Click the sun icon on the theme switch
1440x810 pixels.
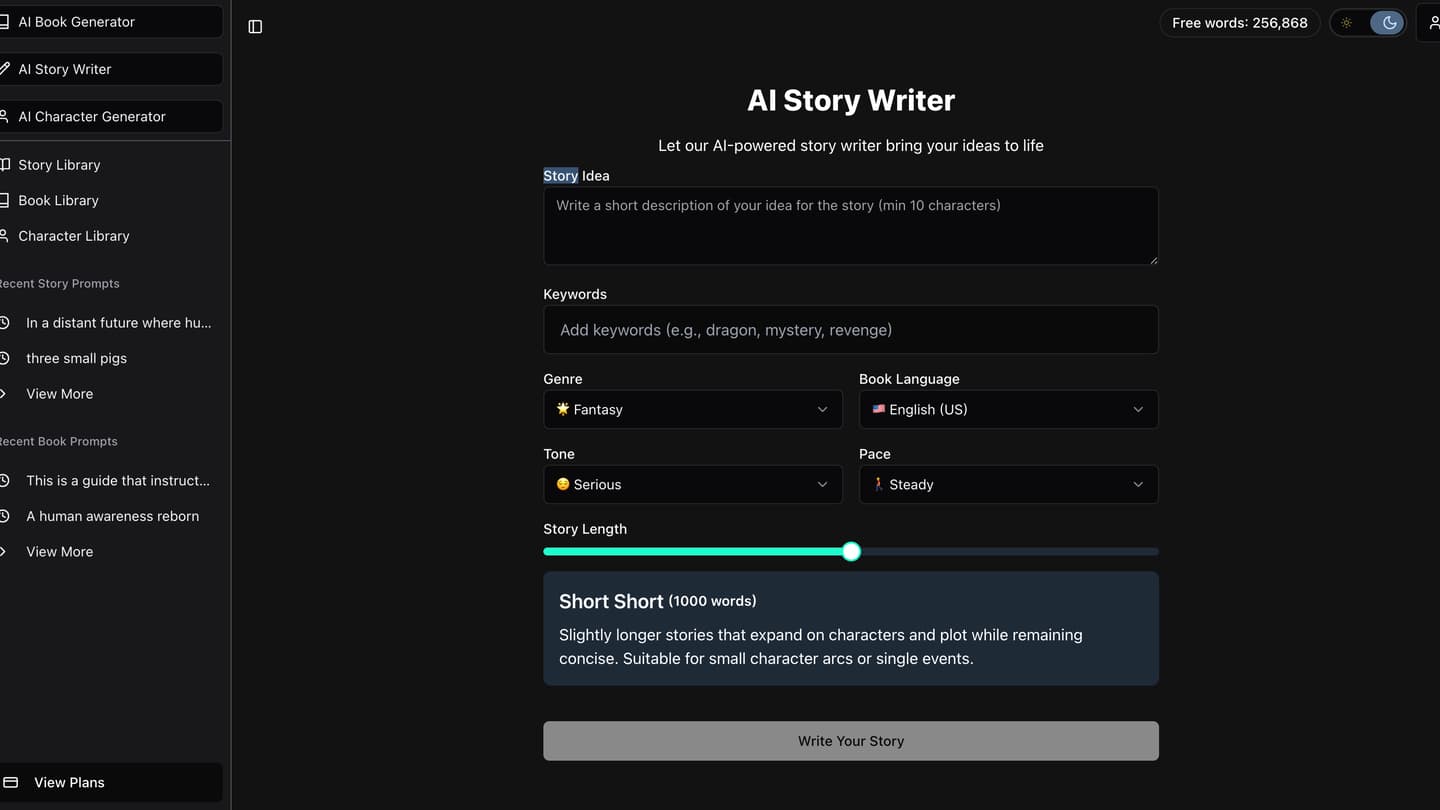pos(1347,22)
